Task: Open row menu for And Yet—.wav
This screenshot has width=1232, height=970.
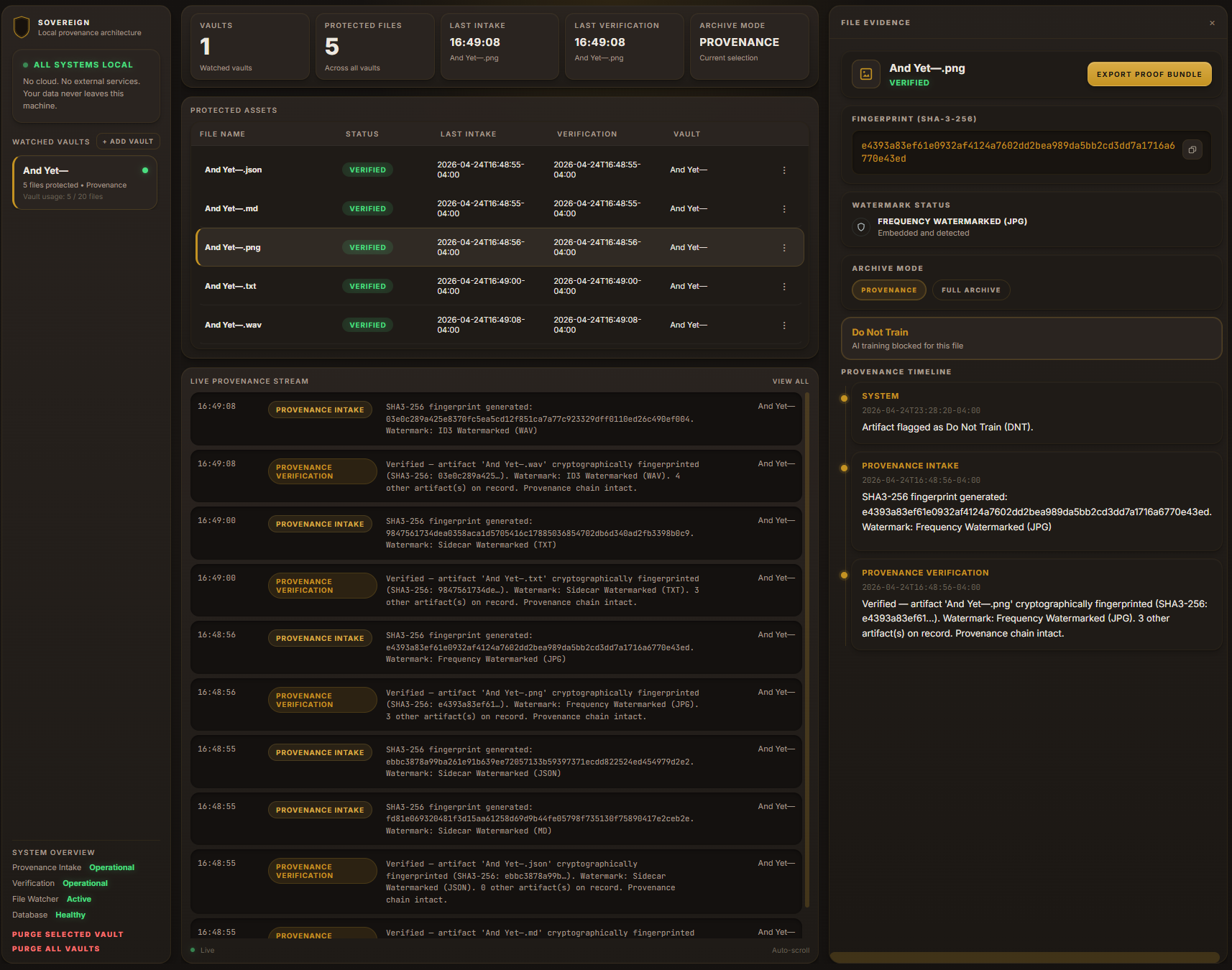Action: [x=784, y=325]
